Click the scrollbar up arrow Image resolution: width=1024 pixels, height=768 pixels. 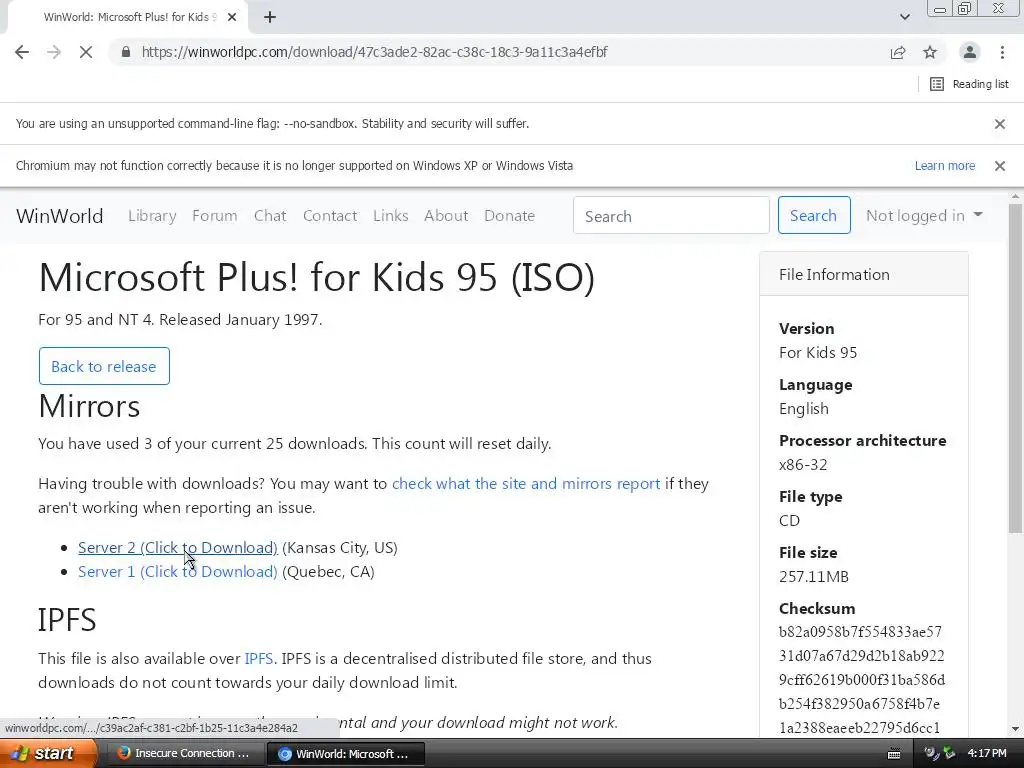(1015, 196)
